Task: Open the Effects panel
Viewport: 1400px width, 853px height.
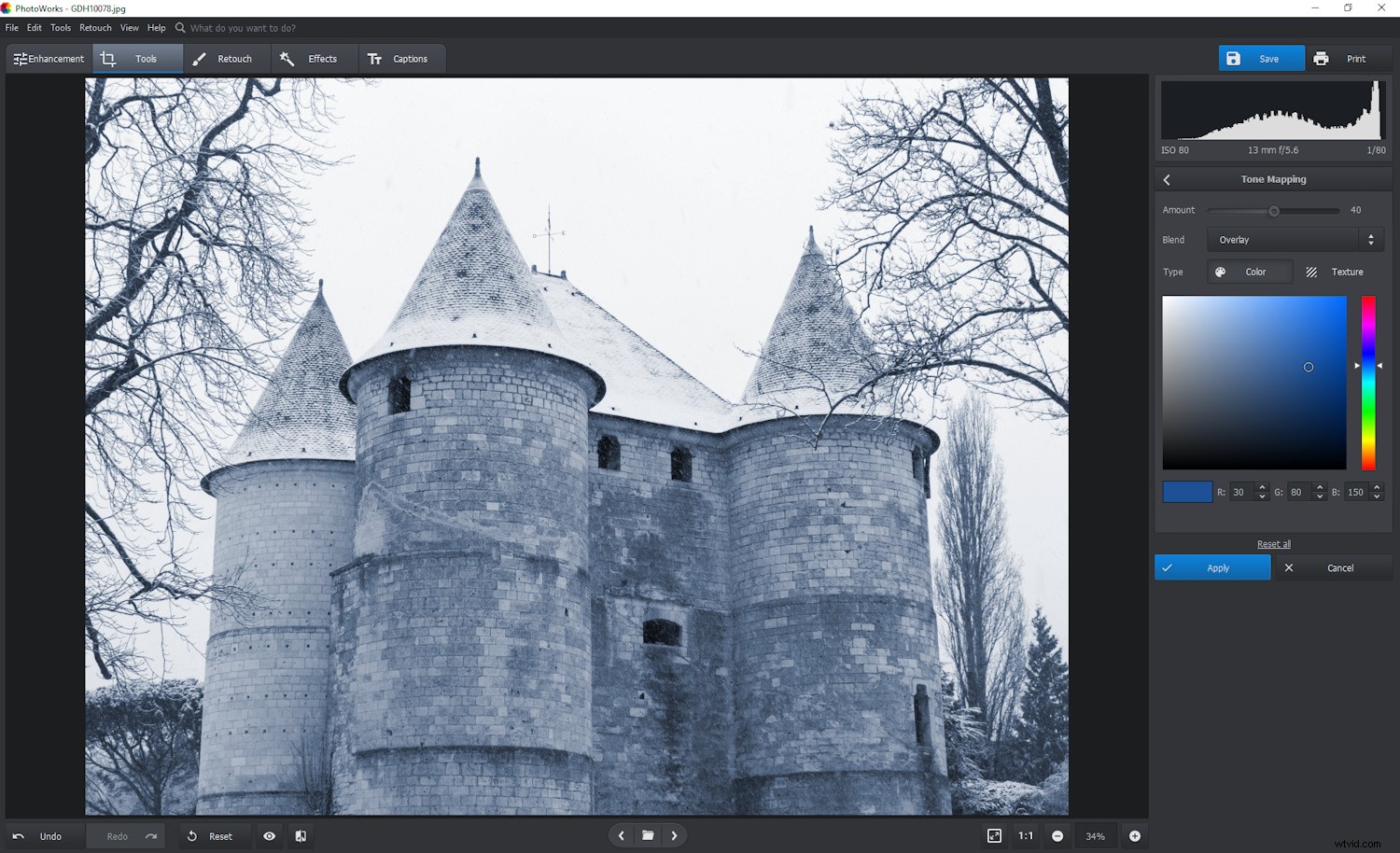Action: point(314,58)
